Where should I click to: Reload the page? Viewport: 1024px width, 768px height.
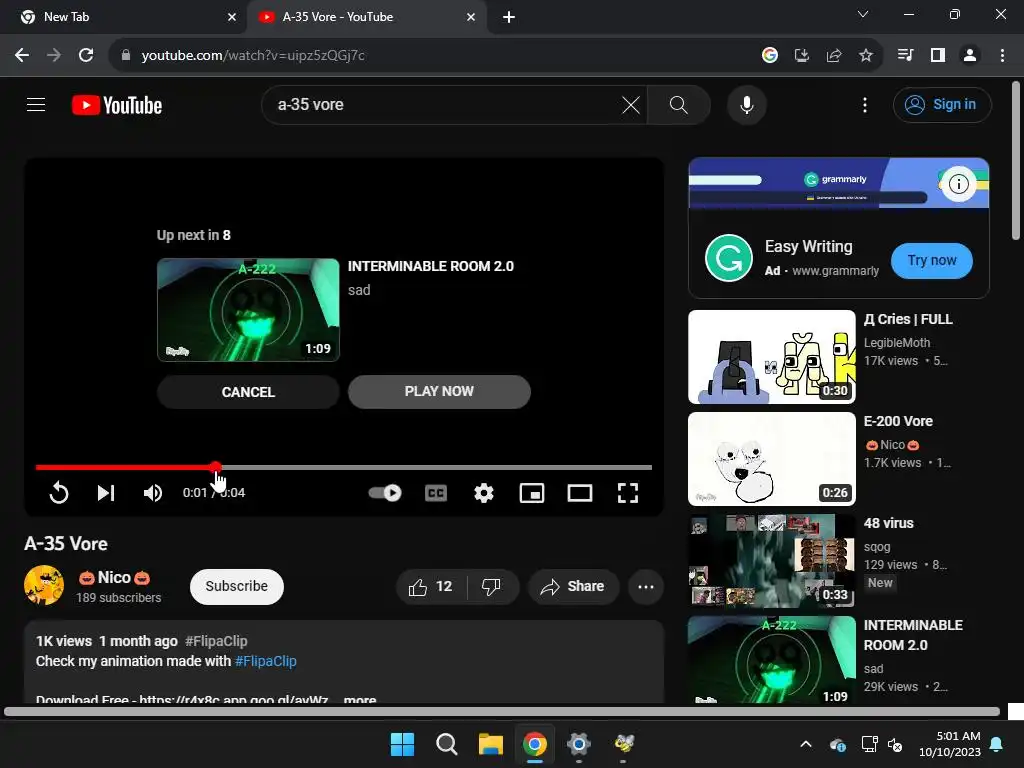point(86,55)
